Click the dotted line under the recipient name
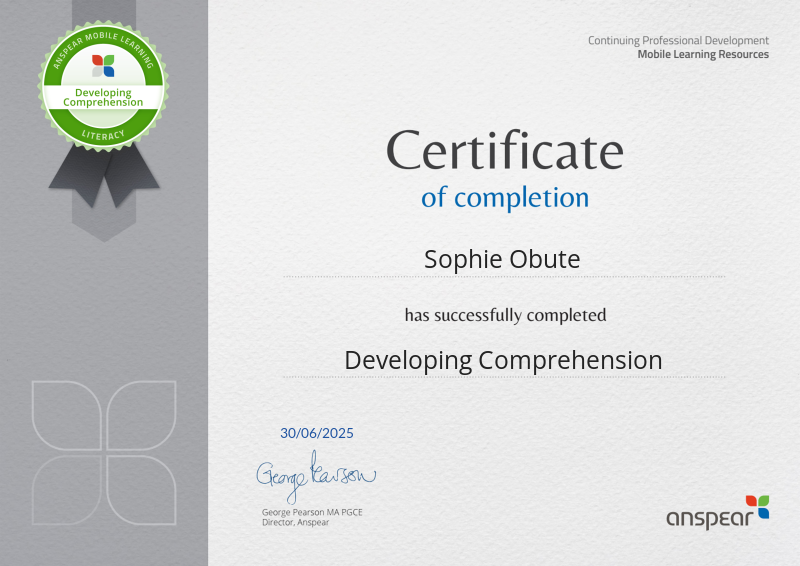Viewport: 800px width, 566px height. 504,277
